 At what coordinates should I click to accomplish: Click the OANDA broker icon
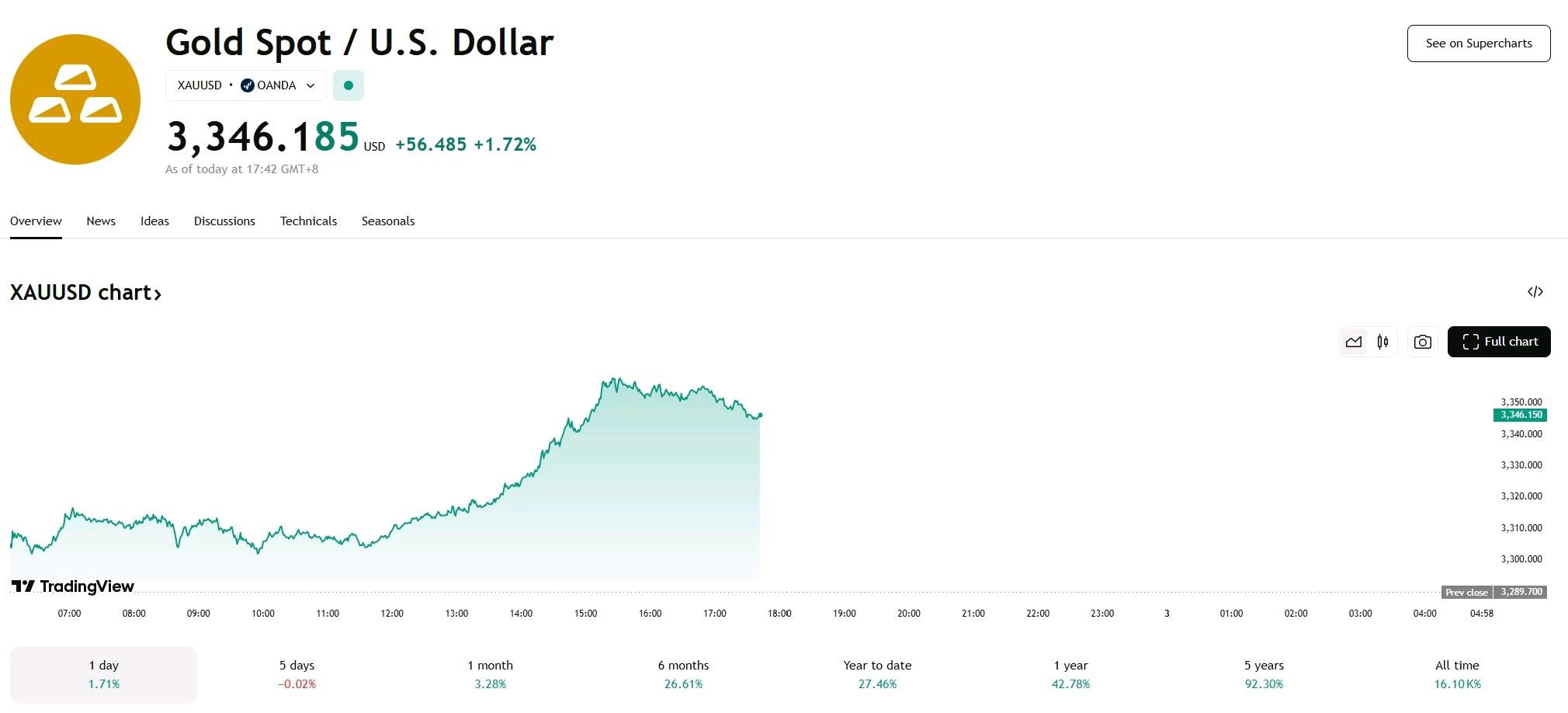[248, 85]
